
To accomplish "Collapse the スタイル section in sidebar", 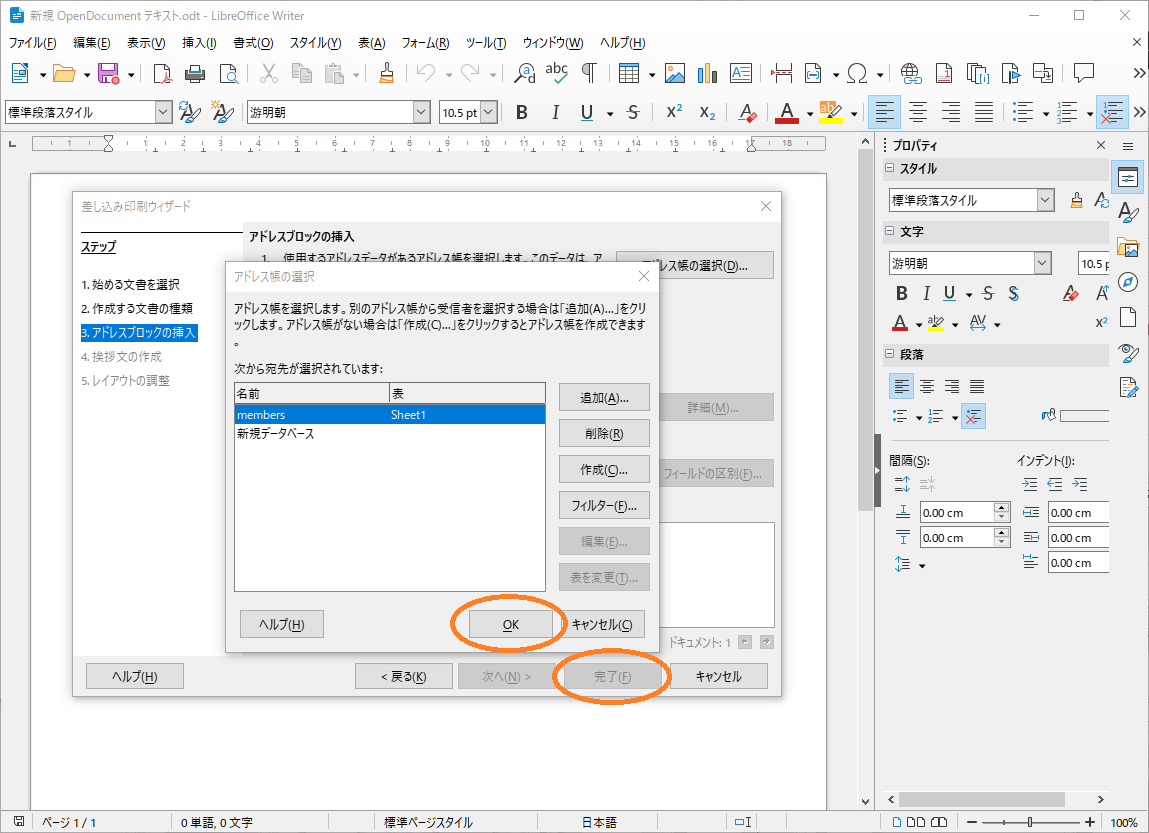I will coord(890,169).
